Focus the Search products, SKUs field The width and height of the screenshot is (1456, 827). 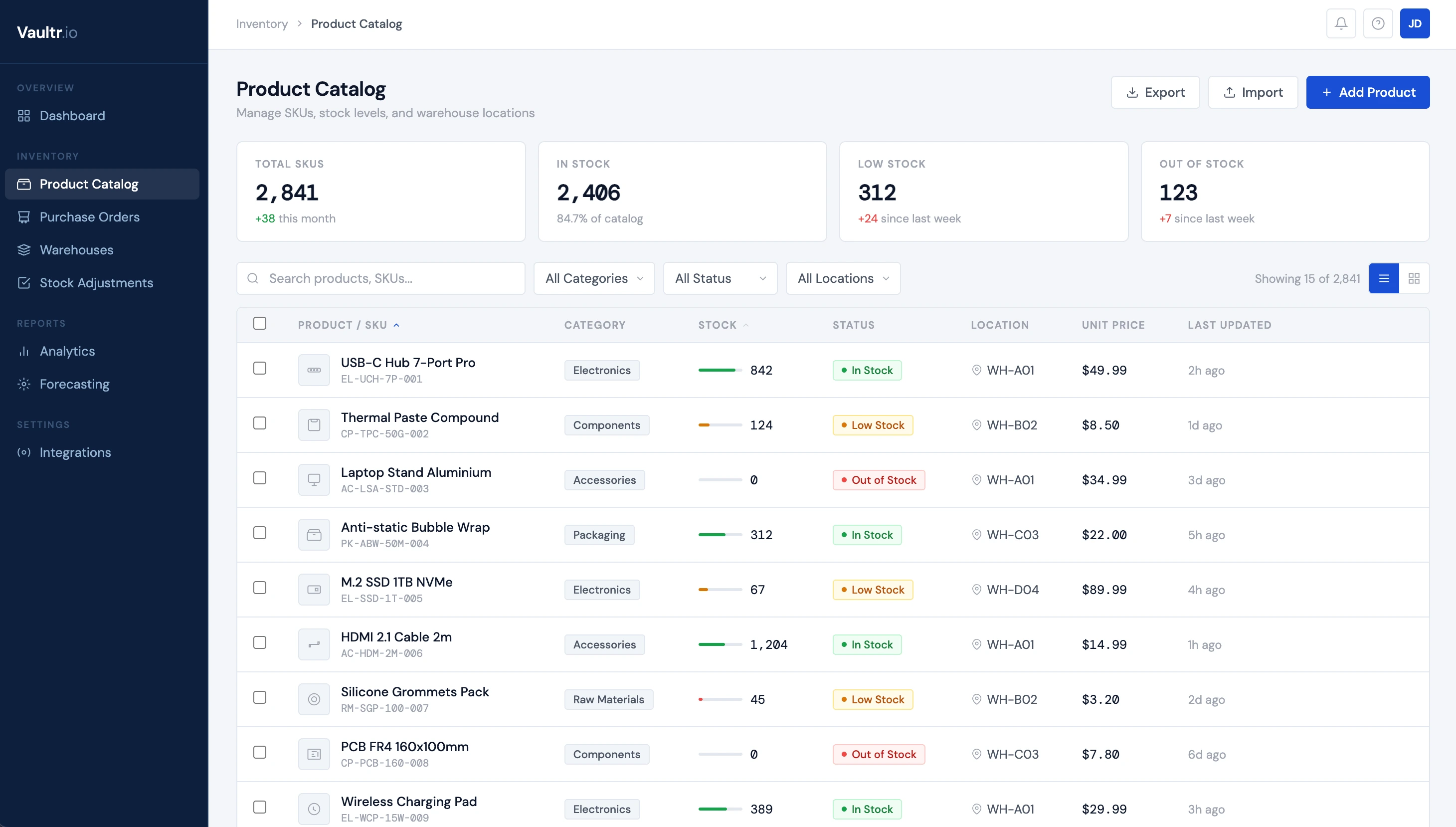[x=381, y=278]
